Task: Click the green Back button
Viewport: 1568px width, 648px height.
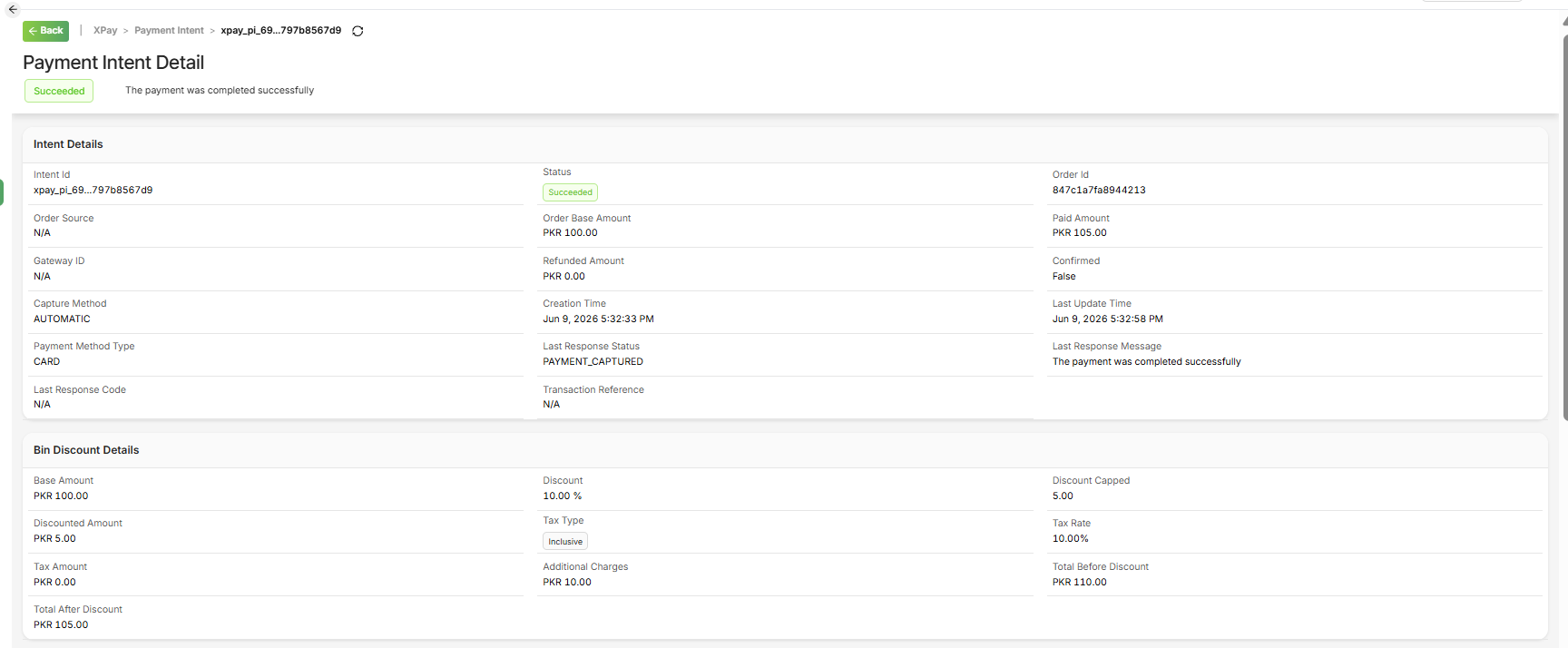Action: (x=45, y=31)
